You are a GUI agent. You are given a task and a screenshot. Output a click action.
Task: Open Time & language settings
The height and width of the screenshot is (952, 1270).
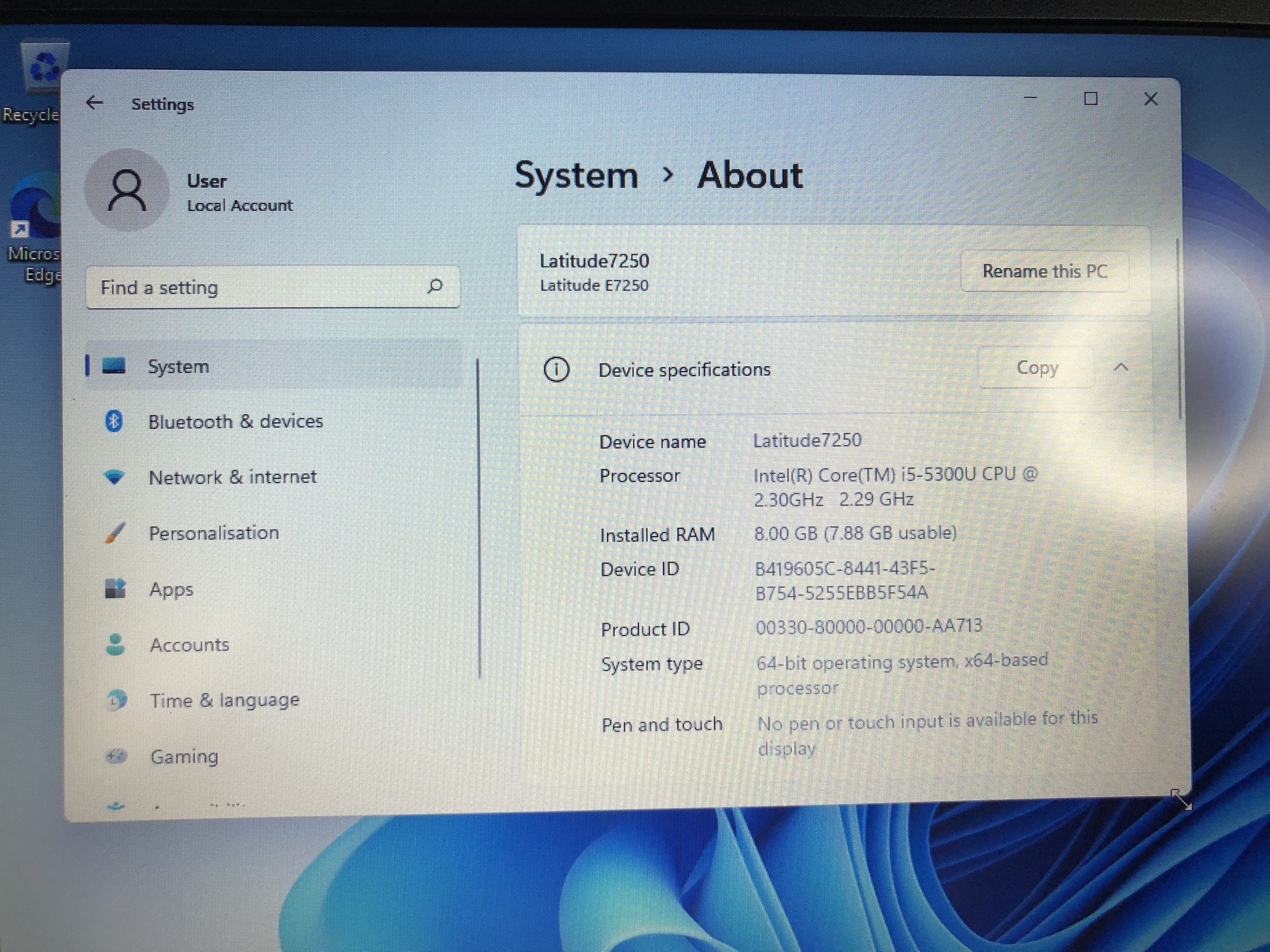tap(274, 700)
